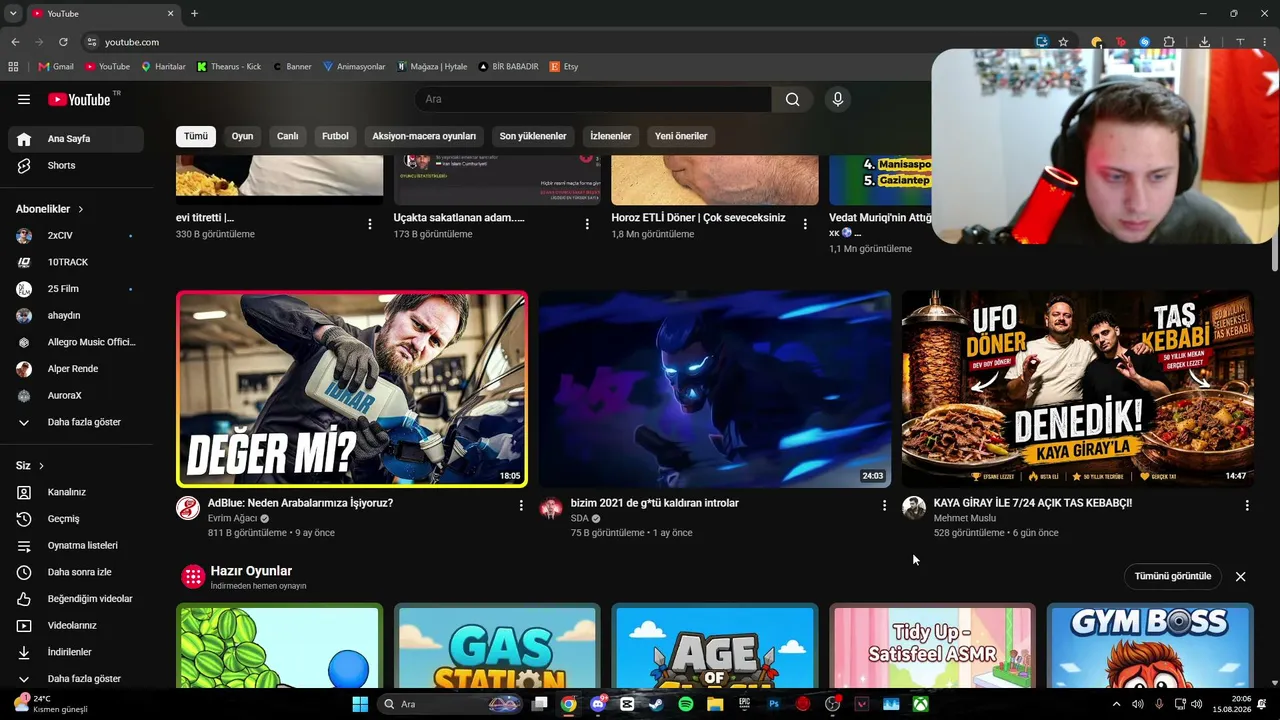Dismiss the Hazır Oyunlar section

click(1240, 577)
